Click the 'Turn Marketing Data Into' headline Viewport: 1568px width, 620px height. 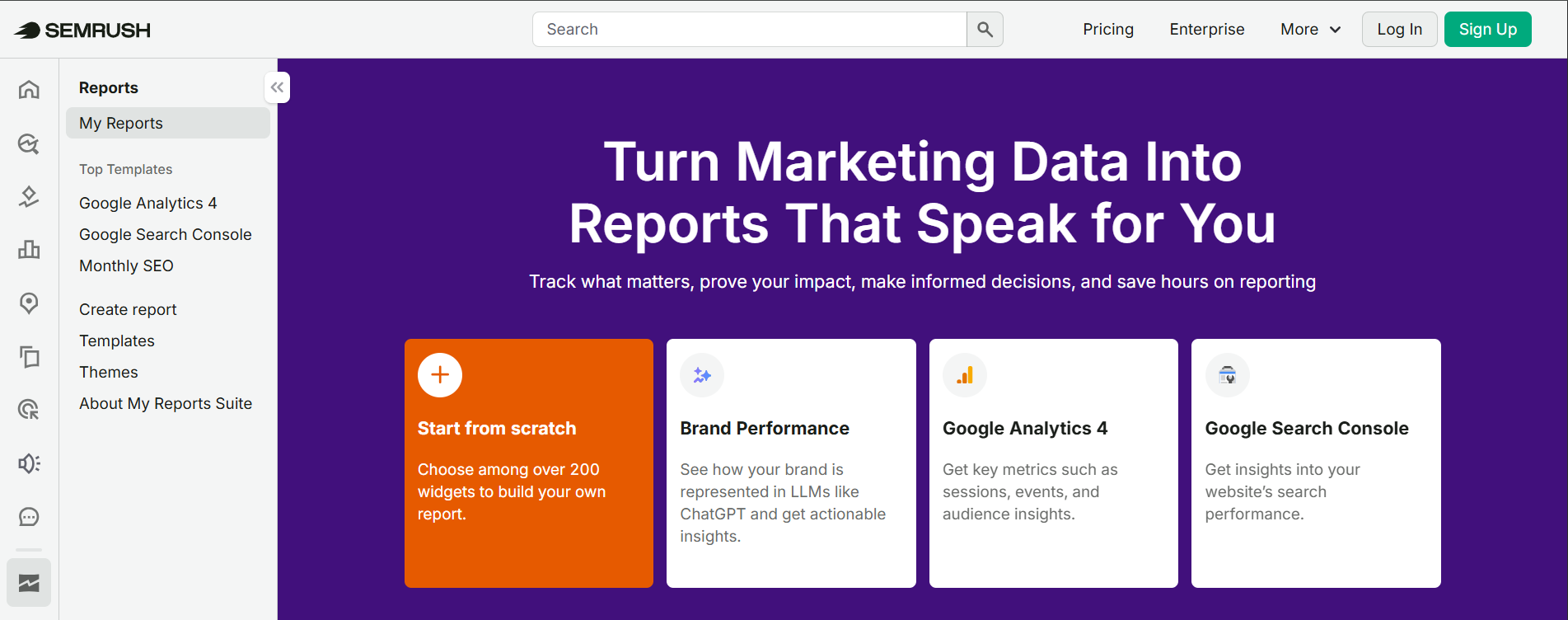pos(923,162)
